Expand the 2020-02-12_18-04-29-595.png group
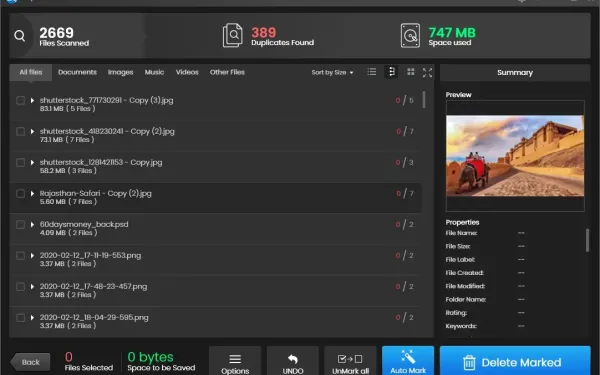 pos(33,317)
